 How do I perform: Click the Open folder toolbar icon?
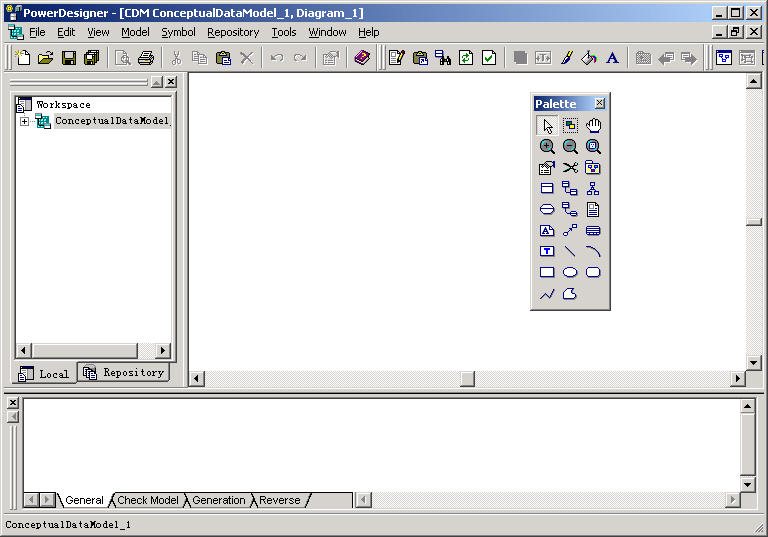[46, 58]
